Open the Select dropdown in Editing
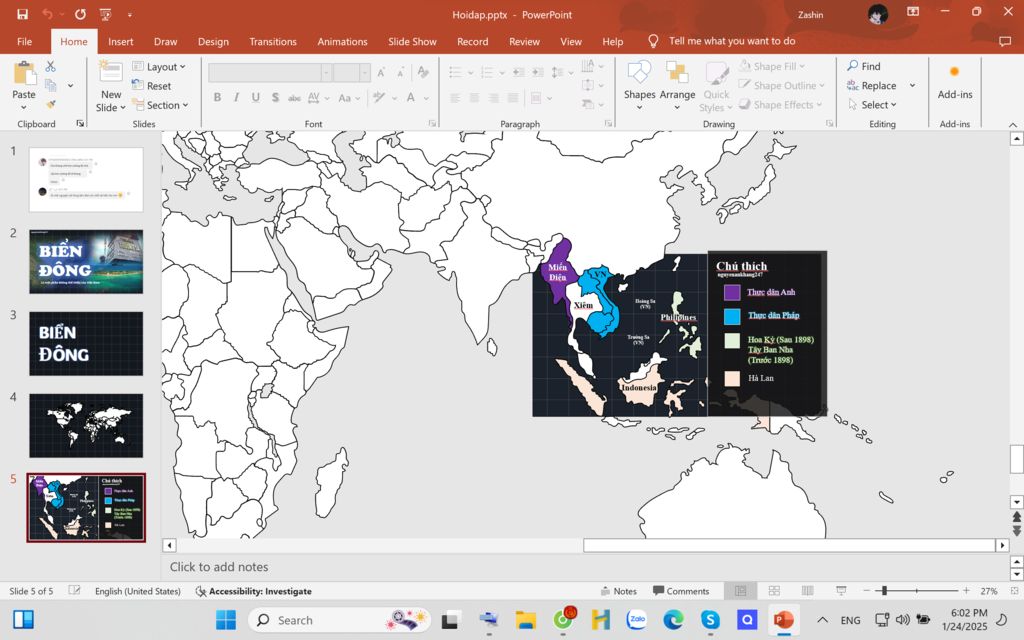 [x=872, y=105]
